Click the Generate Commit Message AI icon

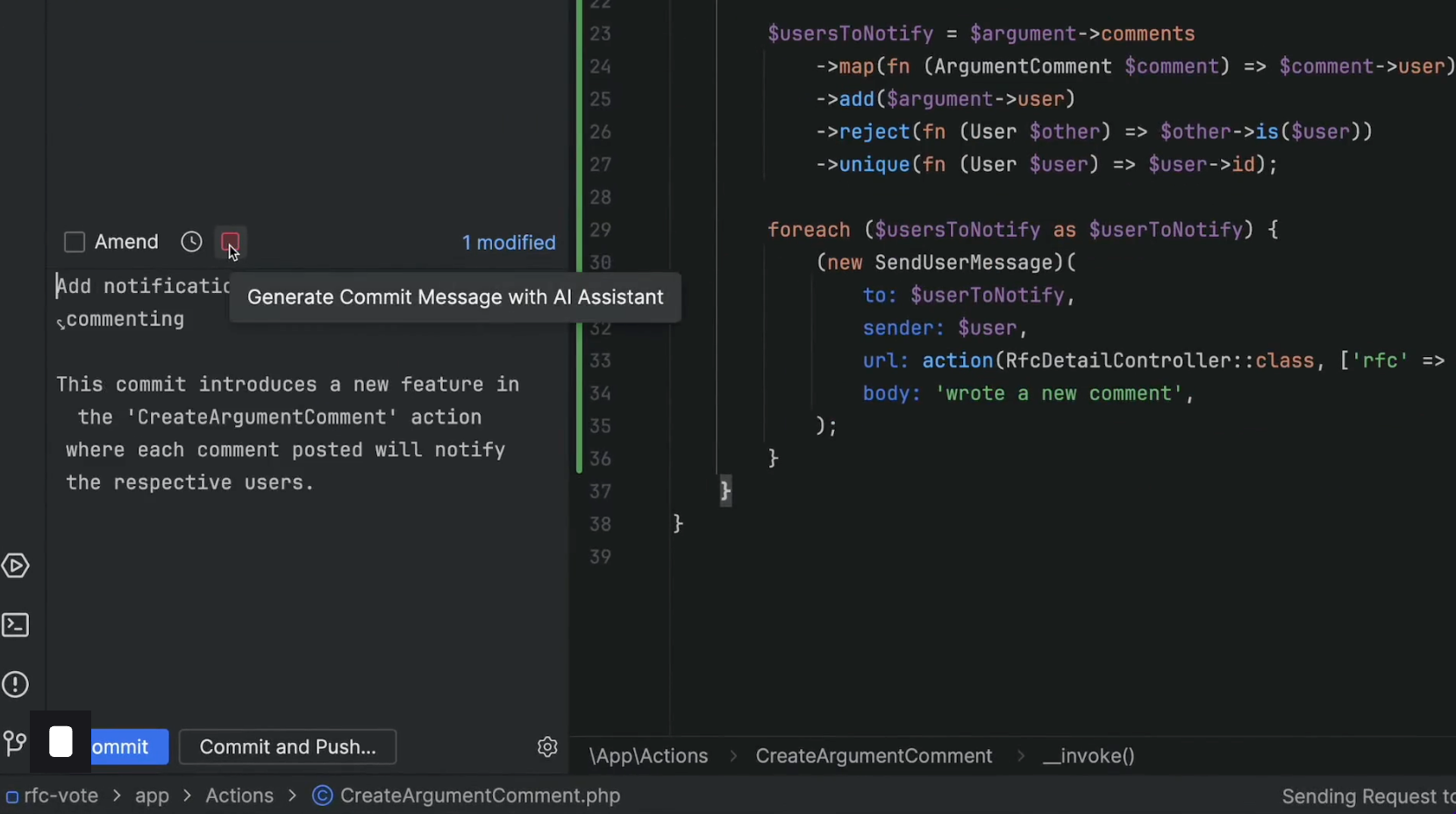(x=230, y=242)
